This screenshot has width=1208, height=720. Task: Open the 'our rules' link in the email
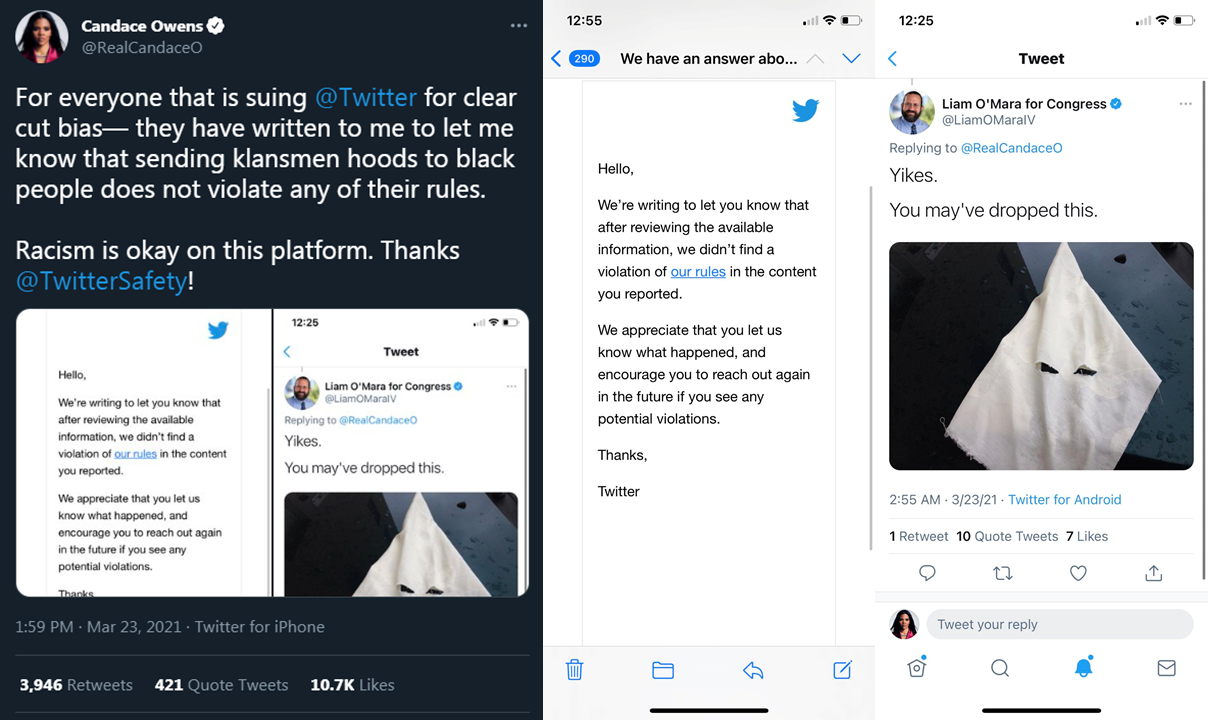[698, 271]
